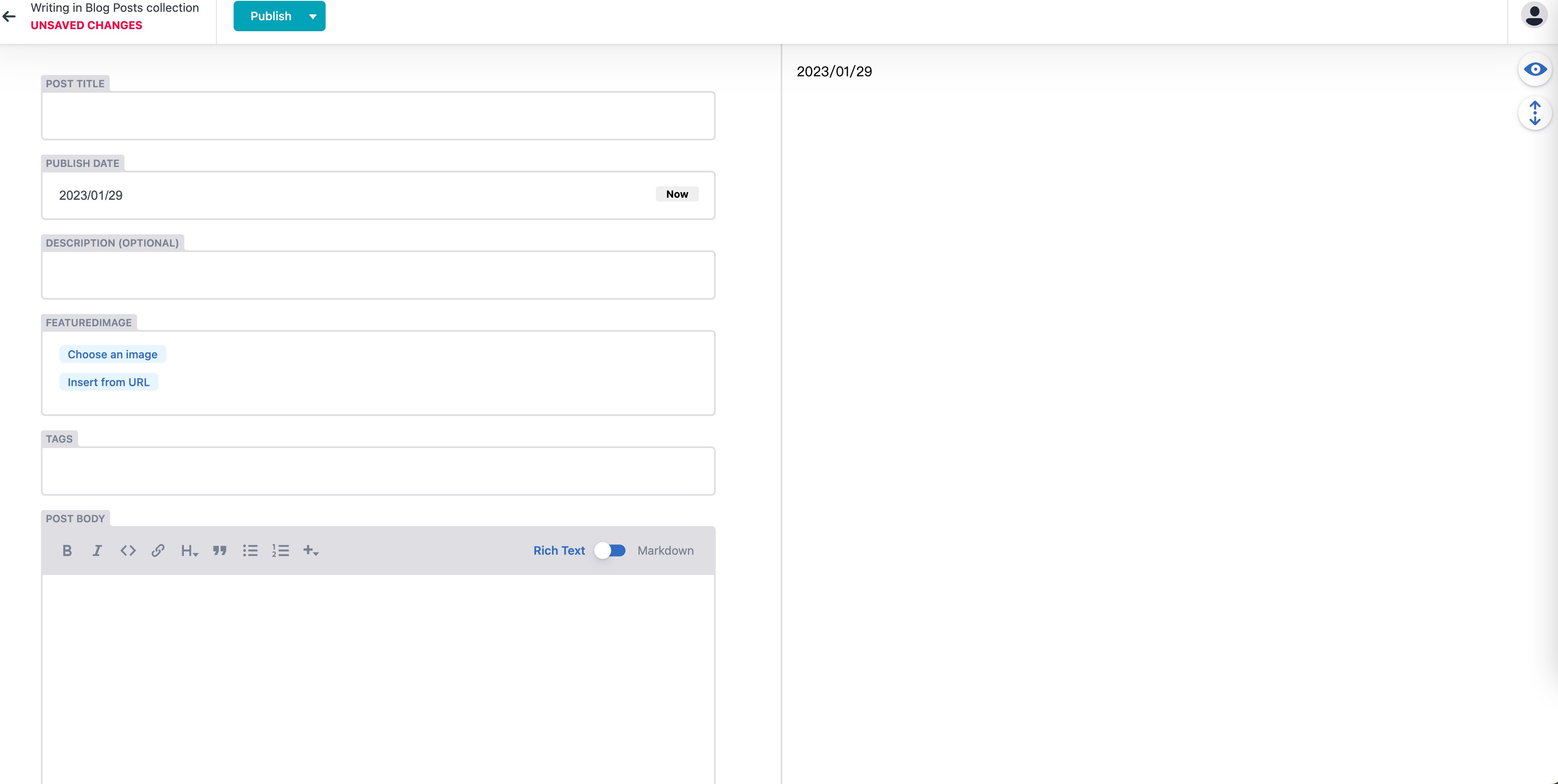The height and width of the screenshot is (784, 1558).
Task: Click the Choose an image button
Action: pos(113,354)
